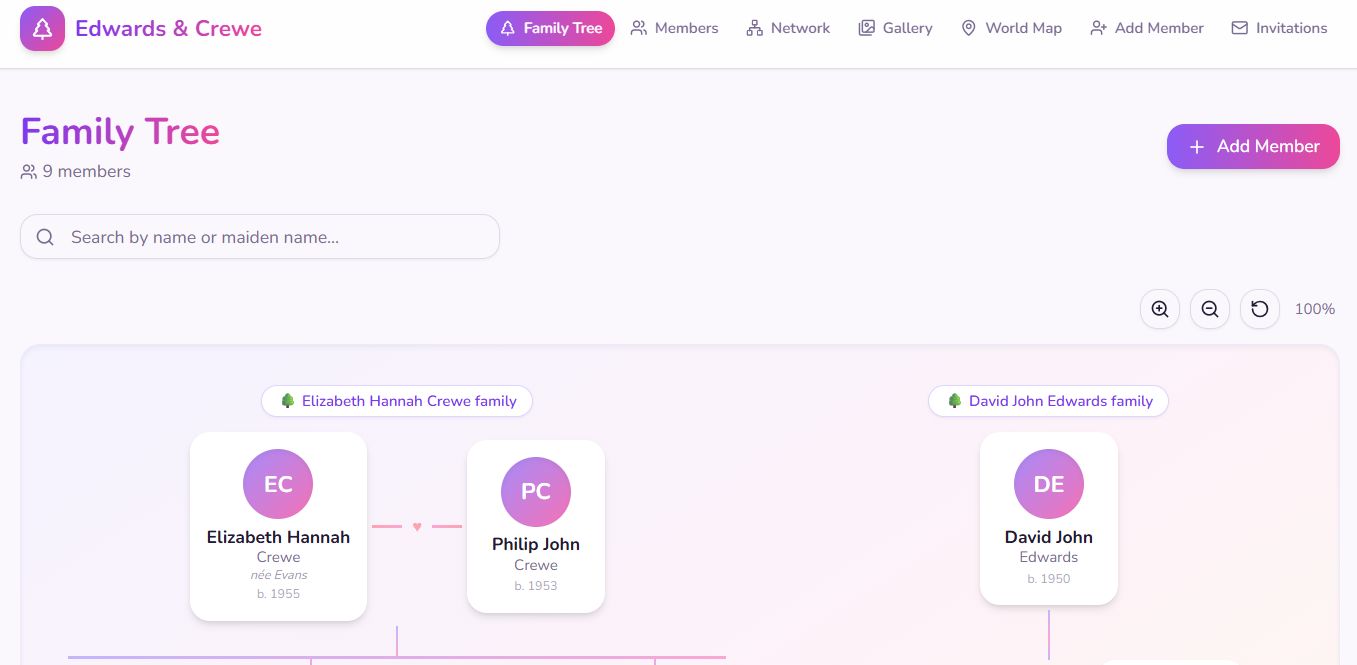Click the b. 1953 birth year text
The height and width of the screenshot is (665, 1357).
[536, 586]
